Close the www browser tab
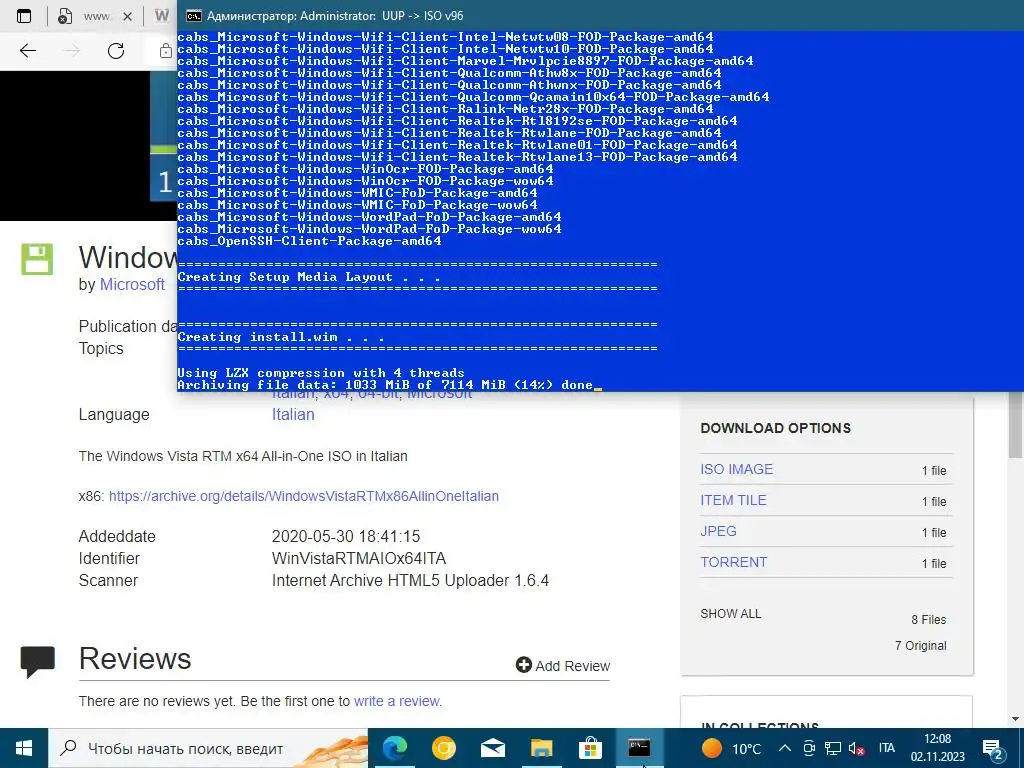Image resolution: width=1024 pixels, height=768 pixels. (127, 16)
